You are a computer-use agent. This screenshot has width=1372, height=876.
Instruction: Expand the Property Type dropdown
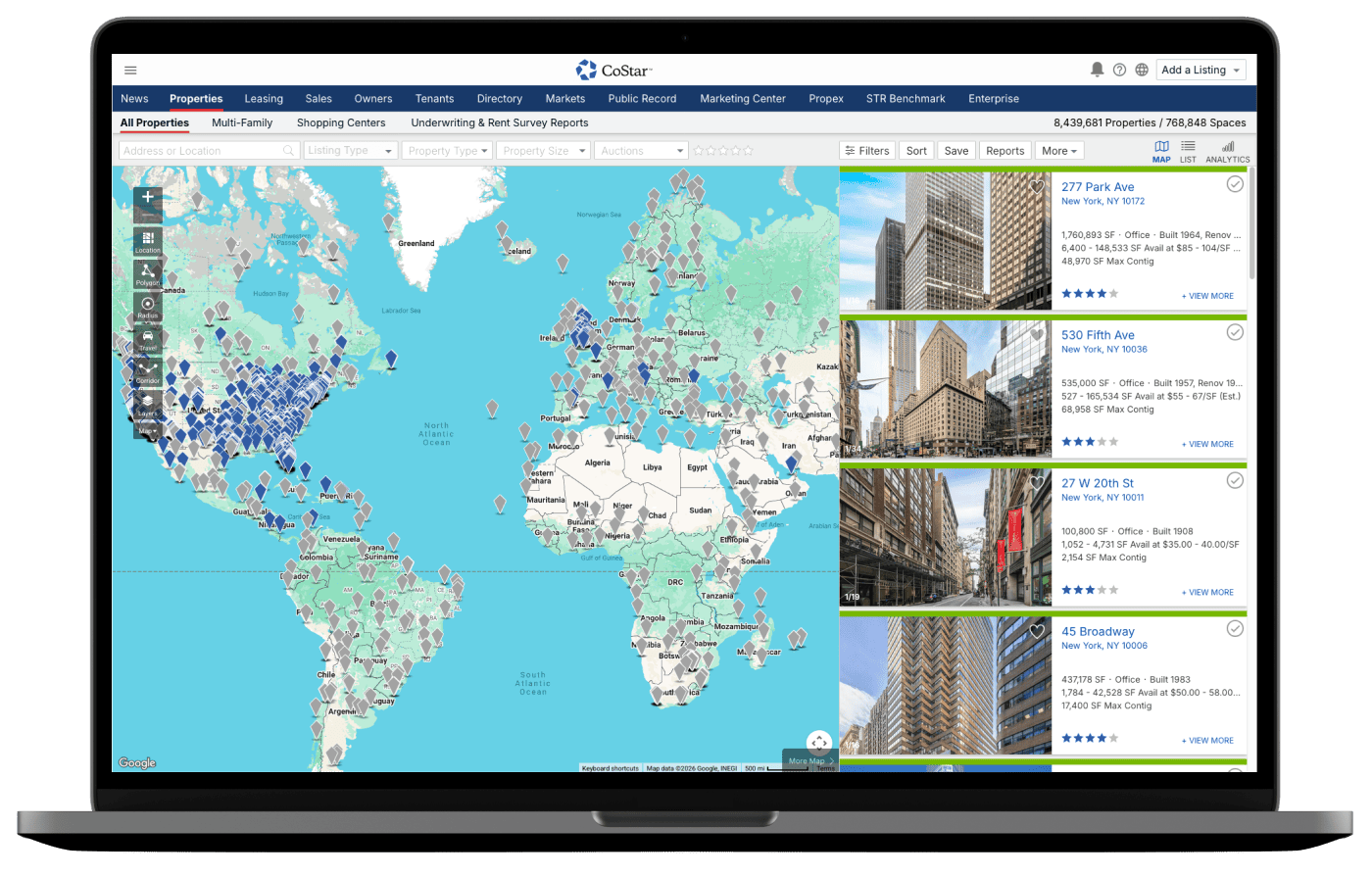[x=448, y=151]
